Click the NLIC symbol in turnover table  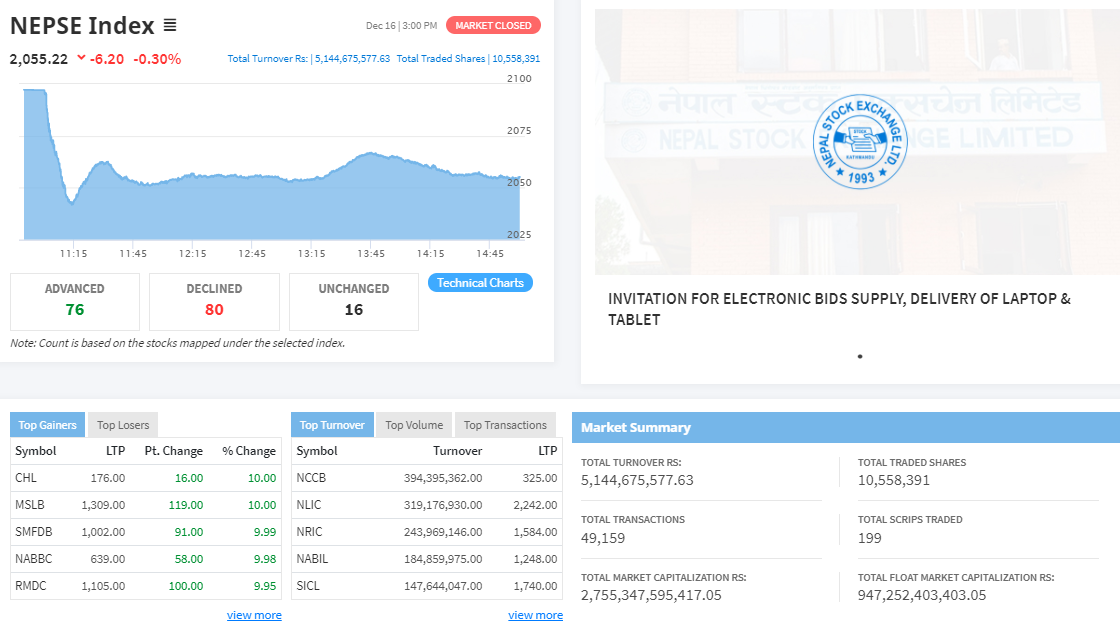click(309, 505)
